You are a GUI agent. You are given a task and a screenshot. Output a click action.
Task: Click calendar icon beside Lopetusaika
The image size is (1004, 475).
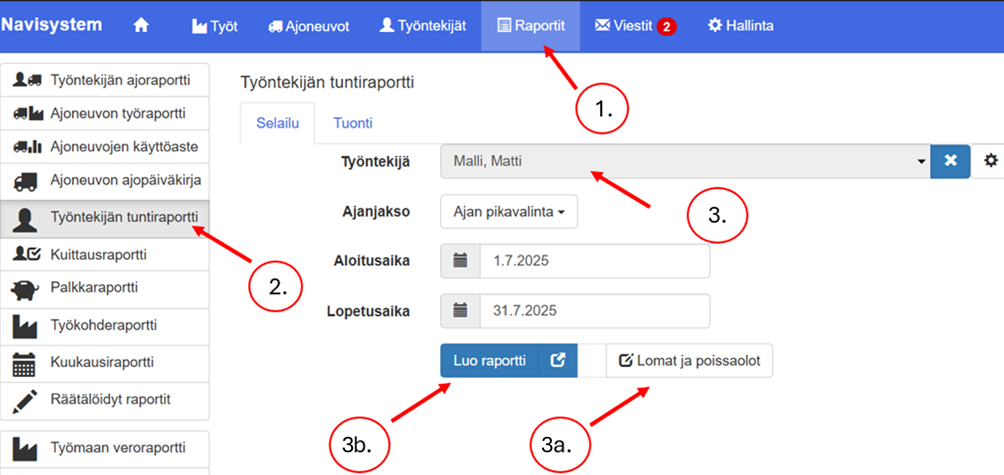click(x=460, y=311)
